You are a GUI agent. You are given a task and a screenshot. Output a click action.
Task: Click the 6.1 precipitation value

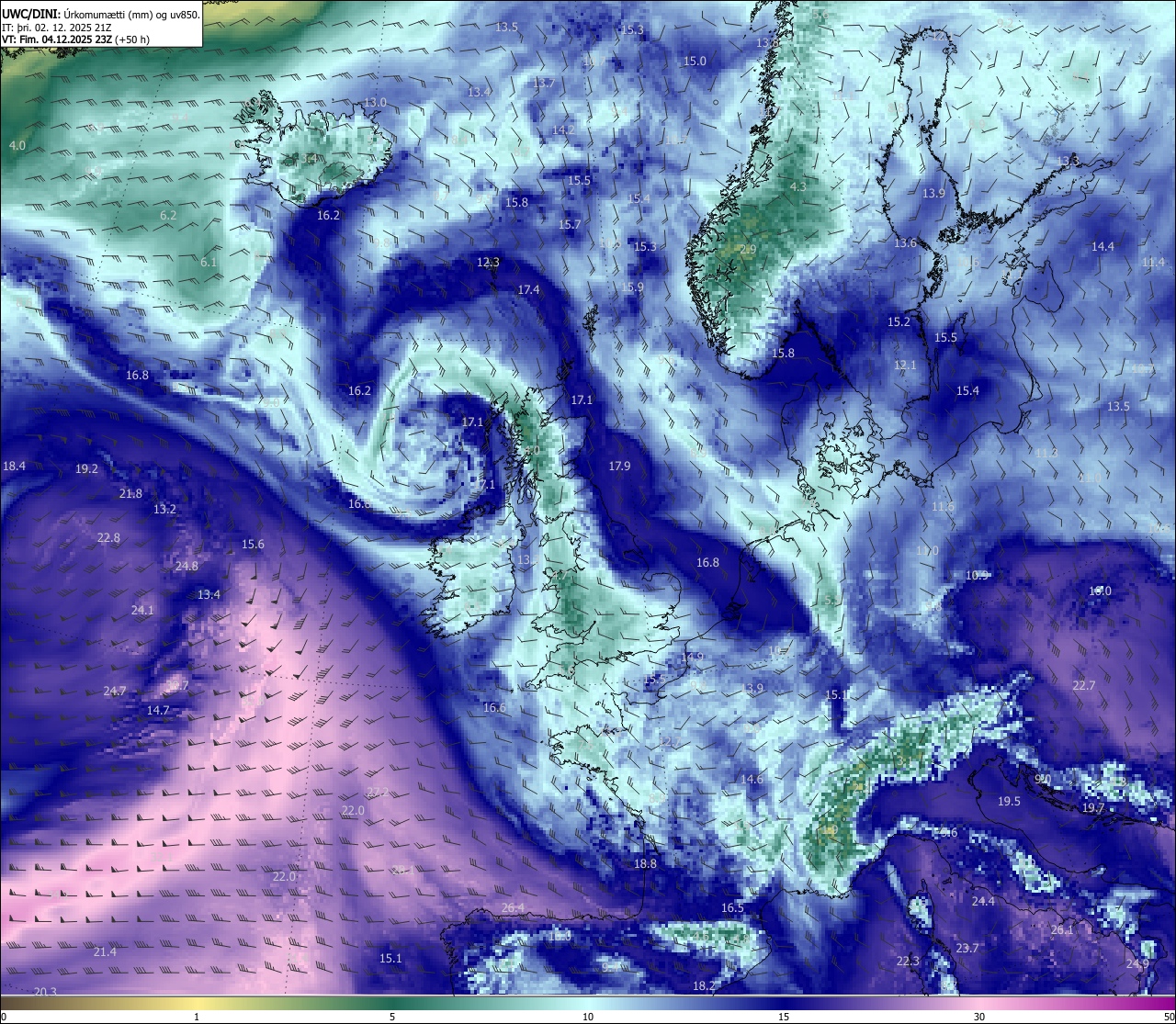[209, 262]
